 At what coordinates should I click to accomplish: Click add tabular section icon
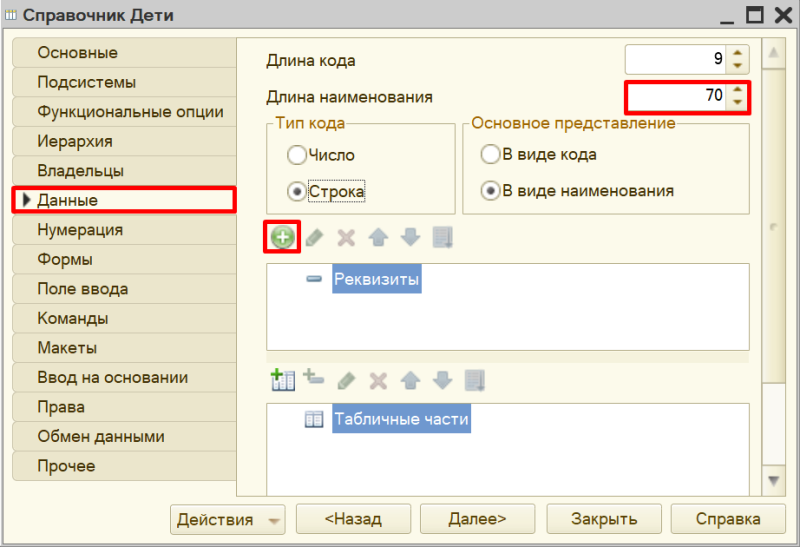(283, 380)
